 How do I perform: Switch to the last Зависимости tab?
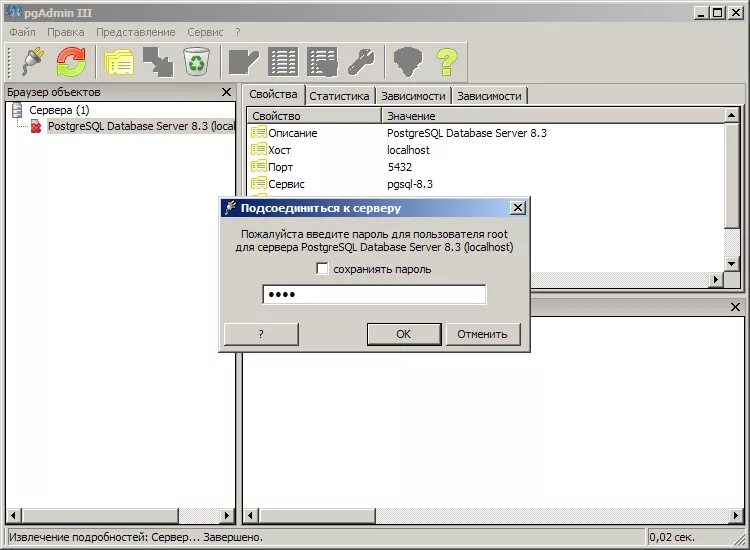tap(489, 96)
